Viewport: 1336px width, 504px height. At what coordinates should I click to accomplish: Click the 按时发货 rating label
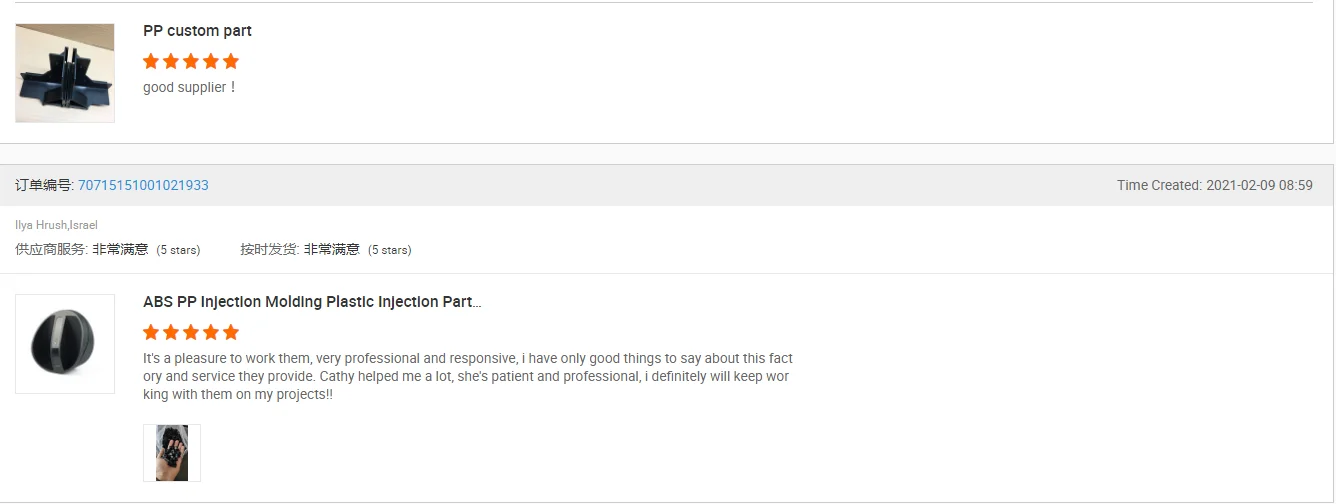[x=268, y=249]
